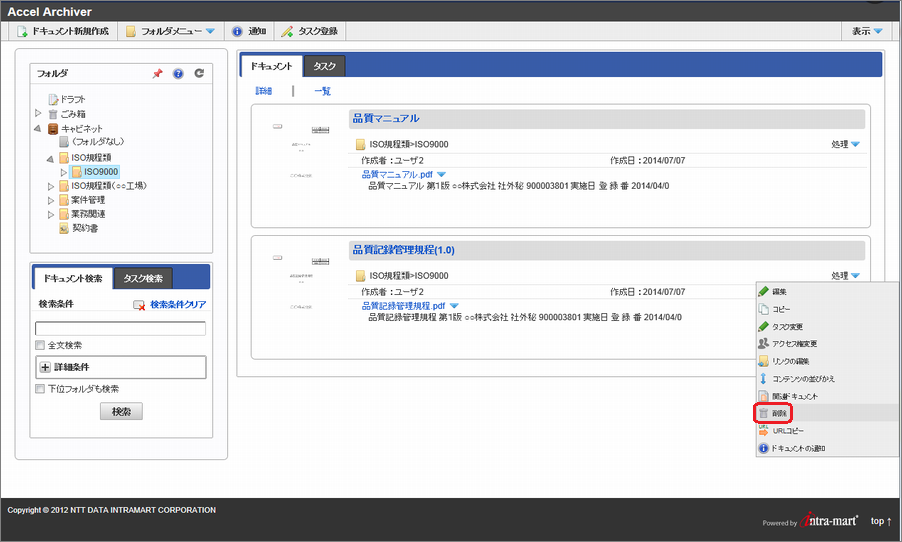902x542 pixels.
Task: Click the search keyword input field
Action: tap(120, 327)
